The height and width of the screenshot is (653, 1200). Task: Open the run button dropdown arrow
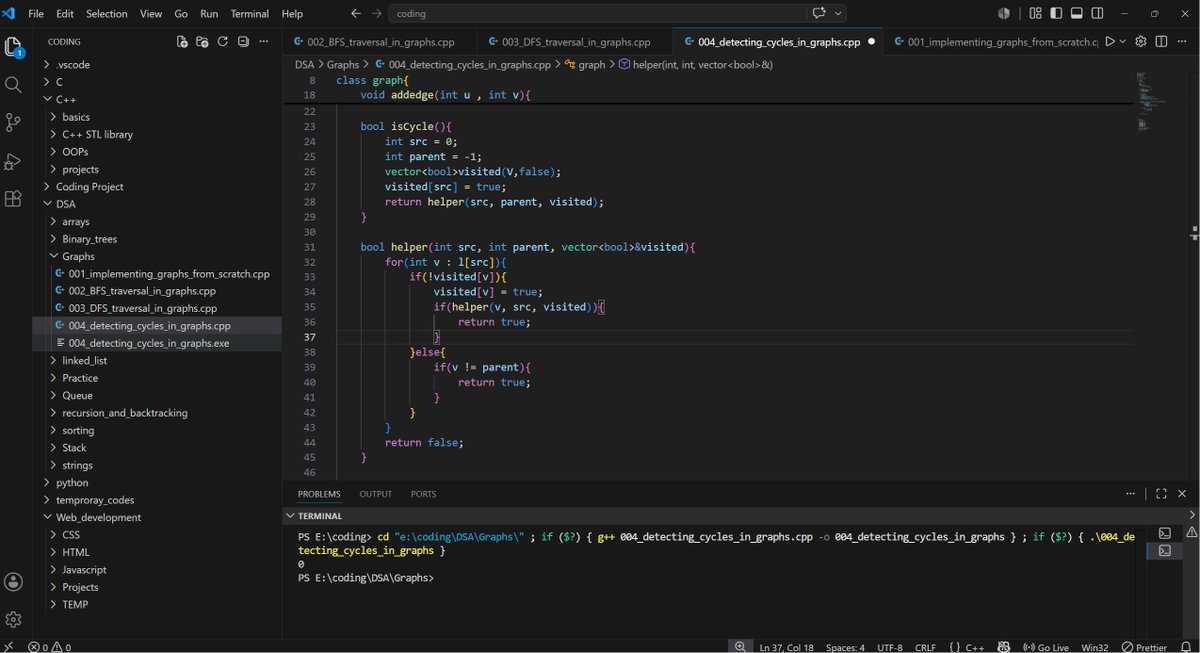(x=1122, y=42)
